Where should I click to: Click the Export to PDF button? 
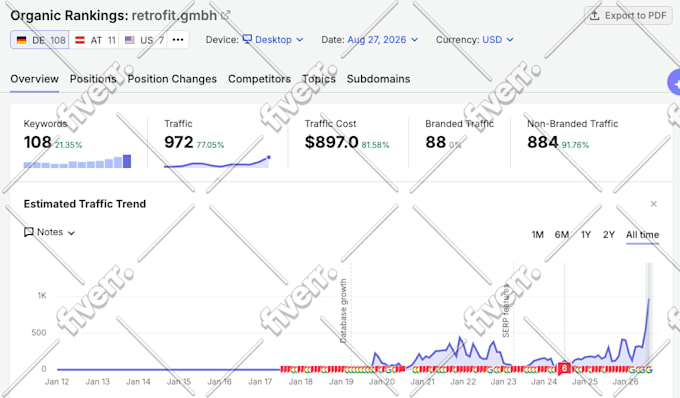pos(628,16)
